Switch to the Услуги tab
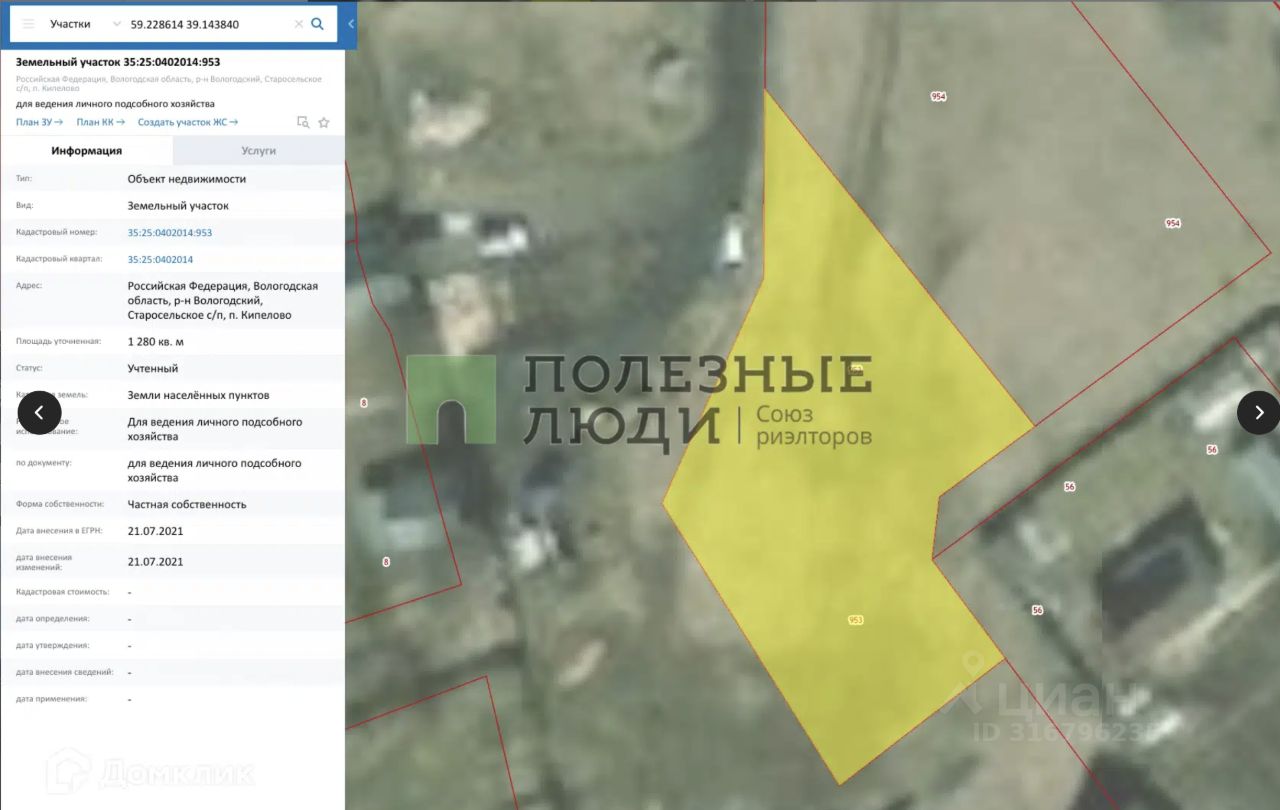1280x810 pixels. (258, 151)
